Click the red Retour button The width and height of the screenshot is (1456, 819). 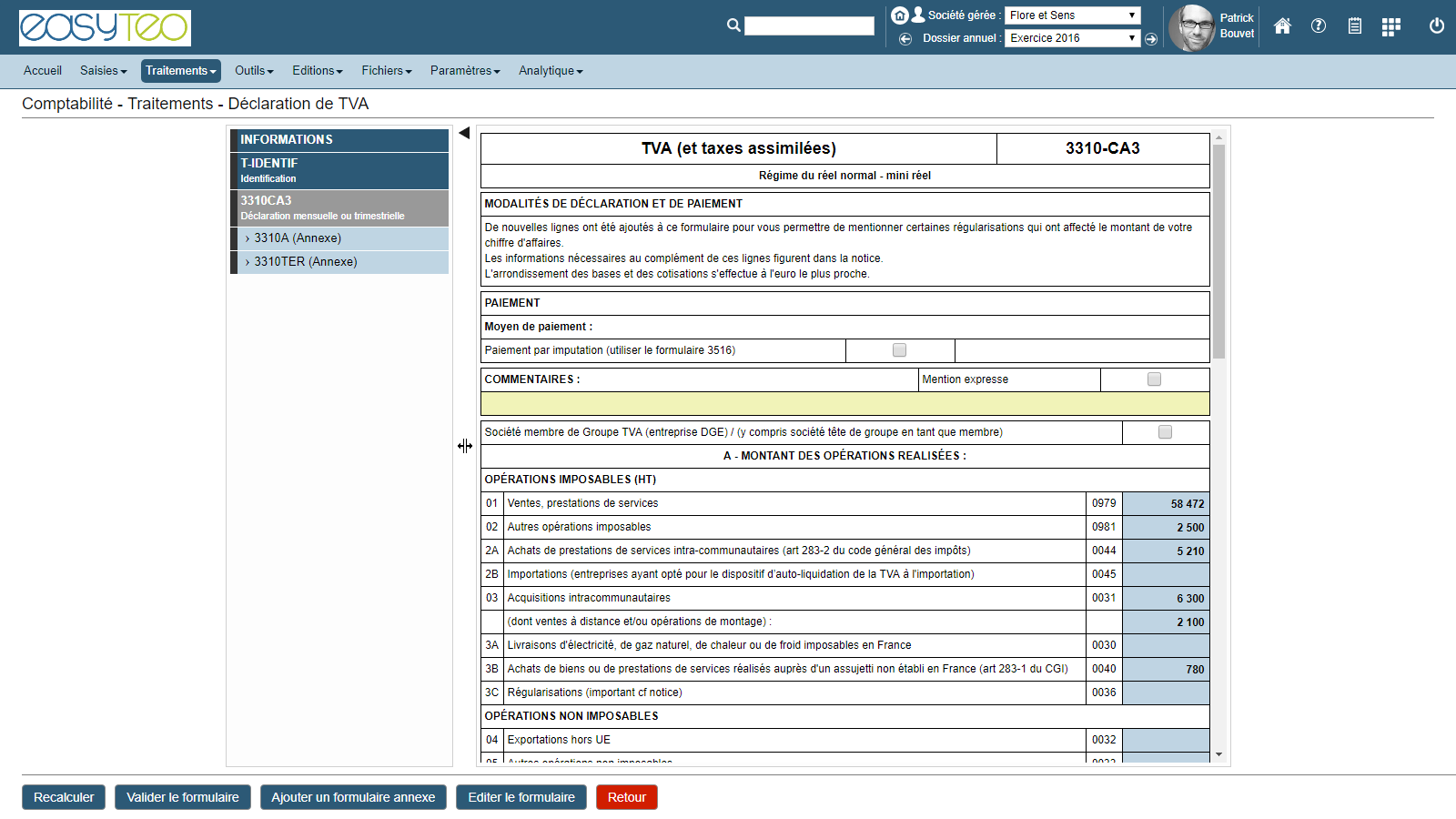pyautogui.click(x=626, y=797)
